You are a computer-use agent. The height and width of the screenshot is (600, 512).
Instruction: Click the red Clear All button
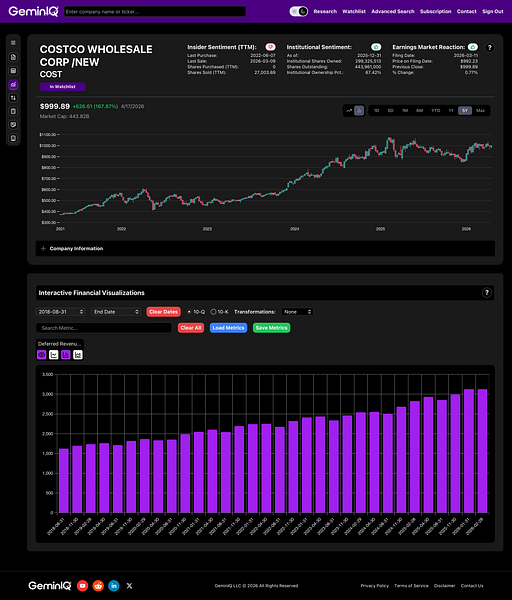click(191, 328)
